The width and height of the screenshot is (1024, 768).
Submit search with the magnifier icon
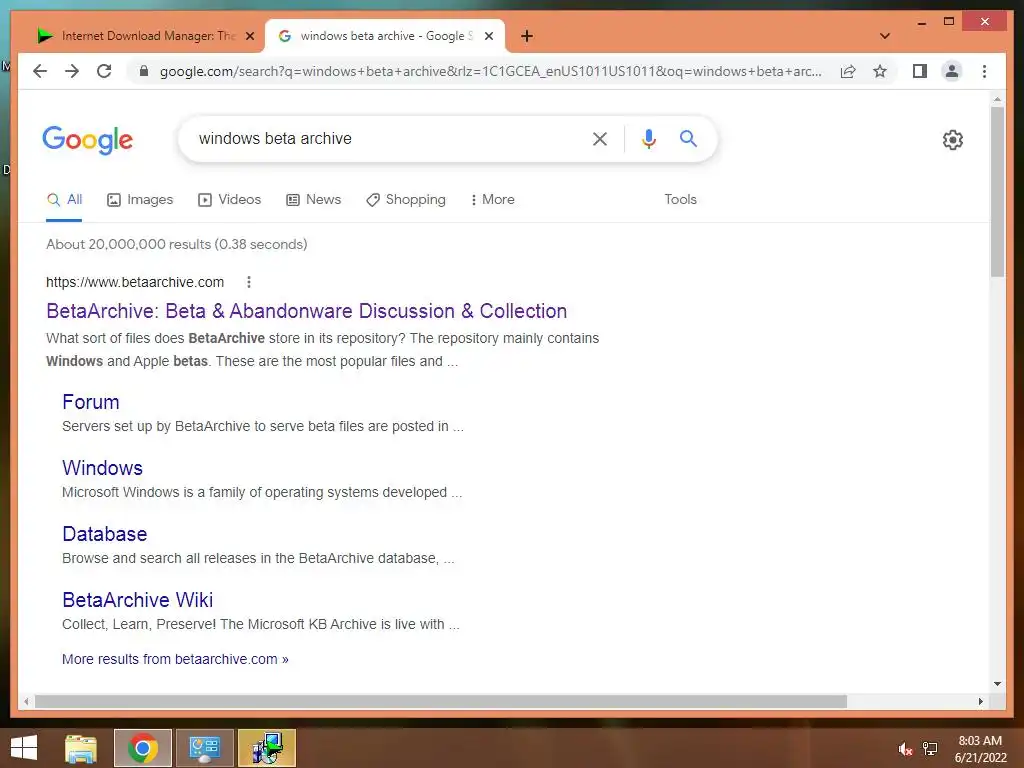[x=688, y=138]
